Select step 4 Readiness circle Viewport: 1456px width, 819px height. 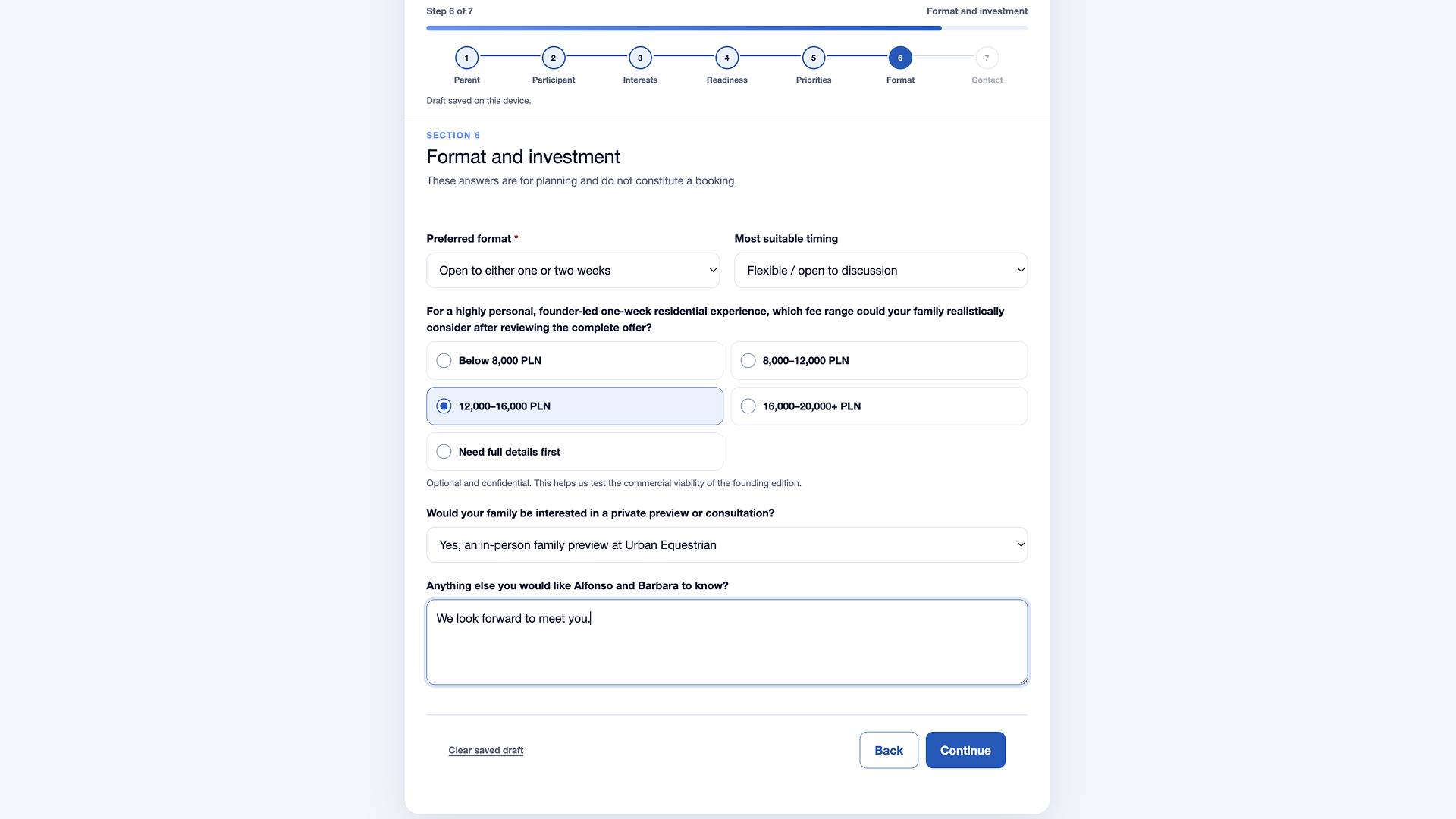coord(726,58)
